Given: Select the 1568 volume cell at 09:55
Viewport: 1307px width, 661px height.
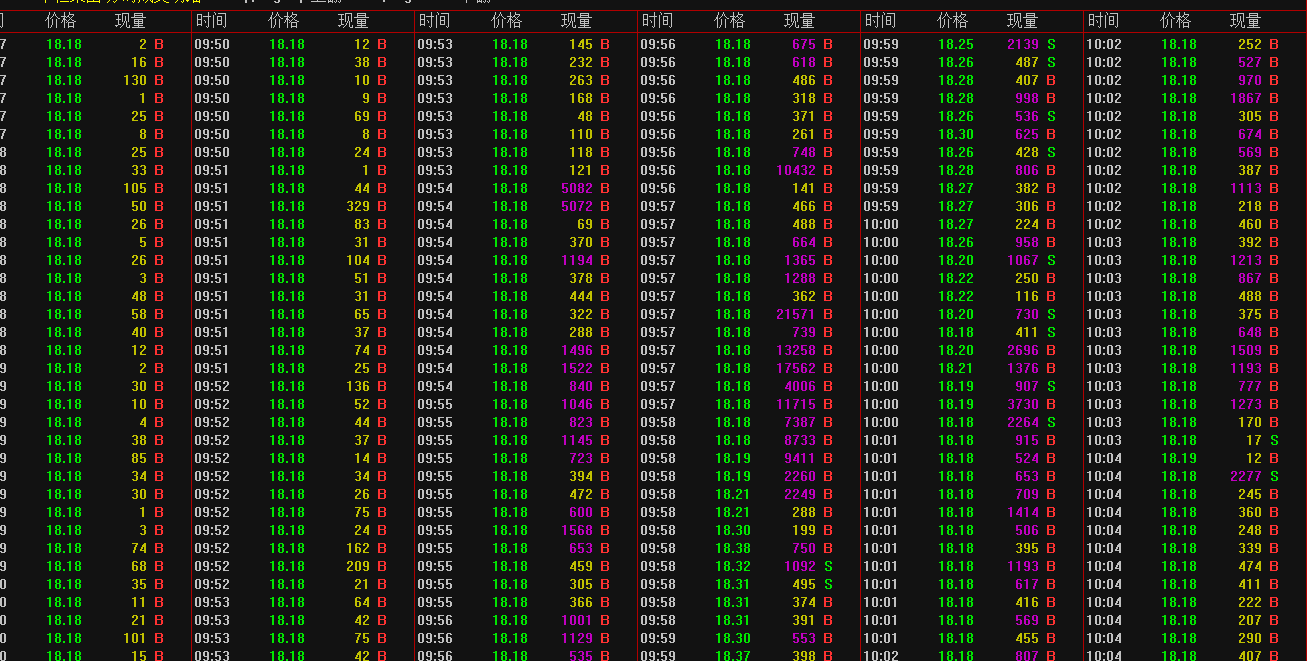Looking at the screenshot, I should pos(577,530).
